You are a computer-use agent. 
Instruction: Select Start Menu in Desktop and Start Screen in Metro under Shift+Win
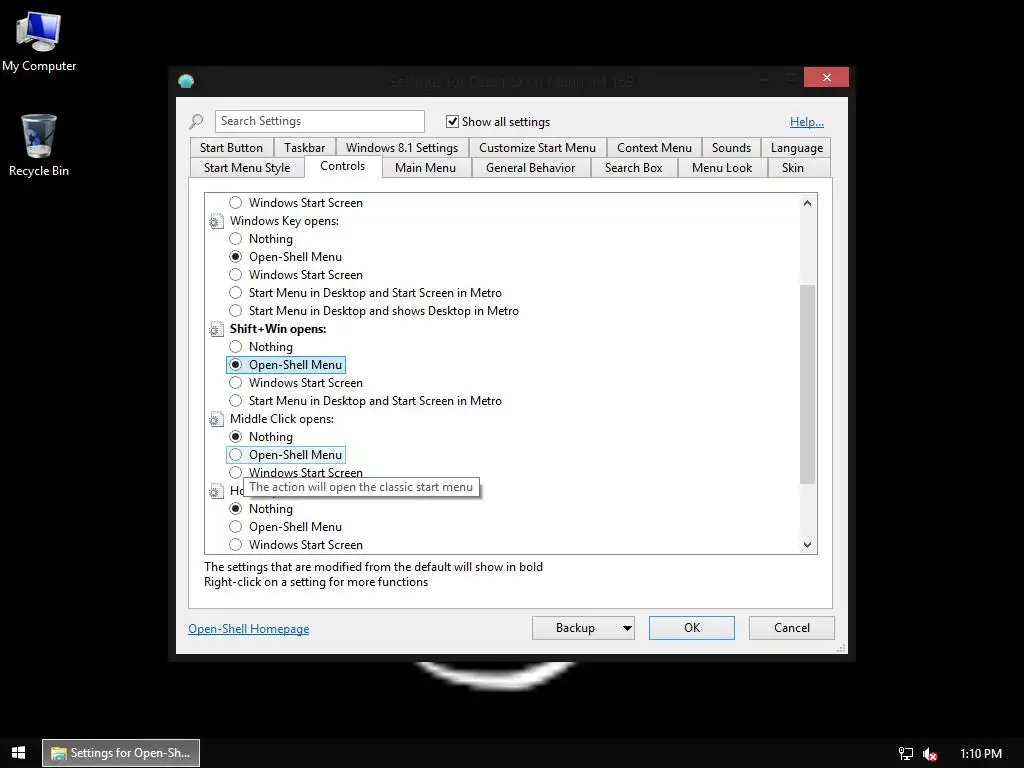click(236, 401)
